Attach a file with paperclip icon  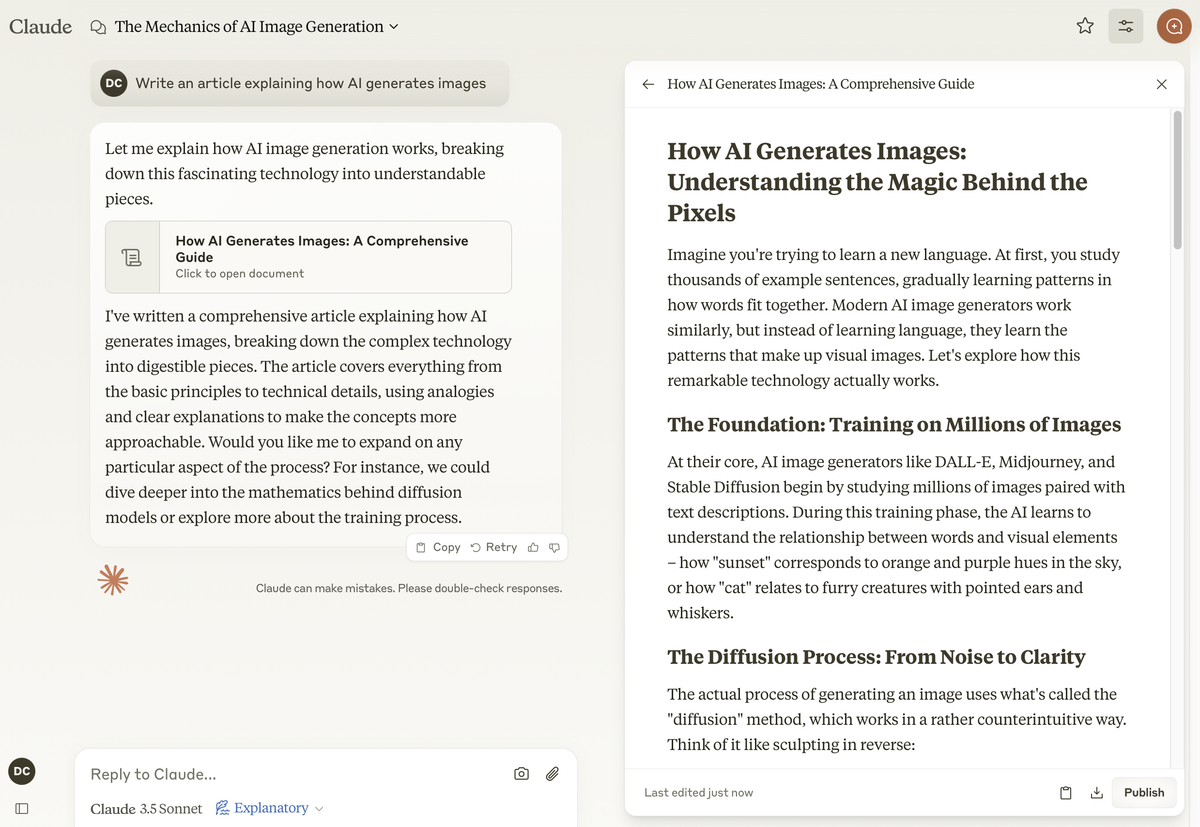552,773
